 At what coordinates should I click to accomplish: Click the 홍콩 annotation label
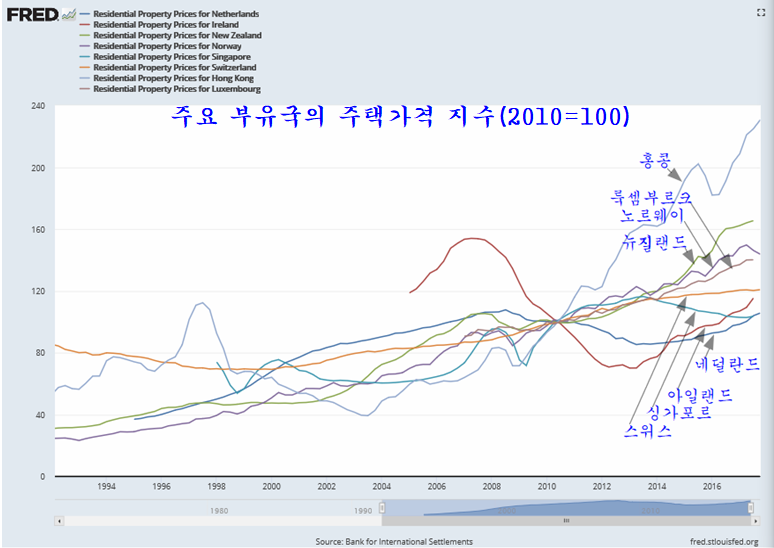point(655,160)
